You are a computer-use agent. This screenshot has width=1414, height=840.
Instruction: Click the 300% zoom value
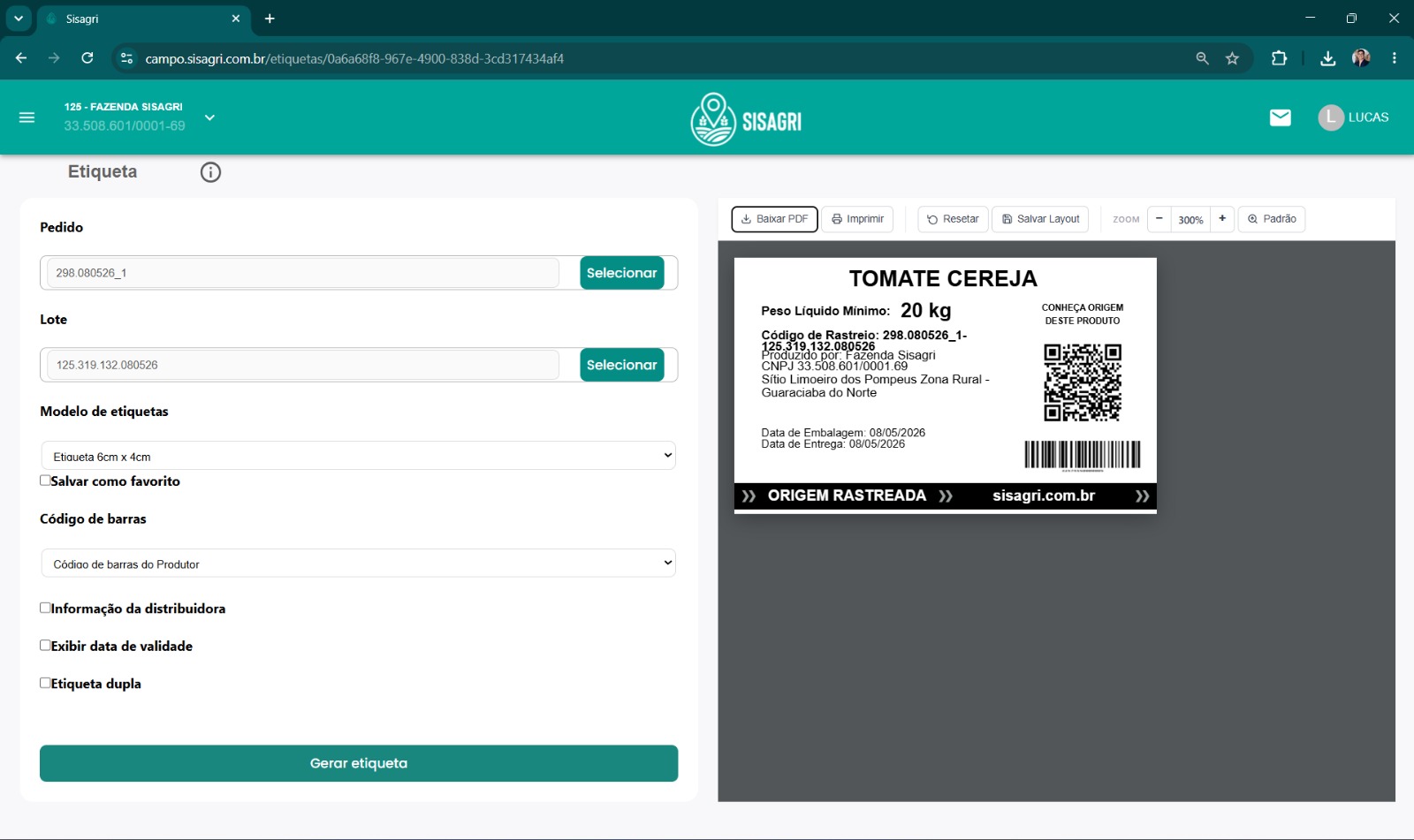(1190, 220)
